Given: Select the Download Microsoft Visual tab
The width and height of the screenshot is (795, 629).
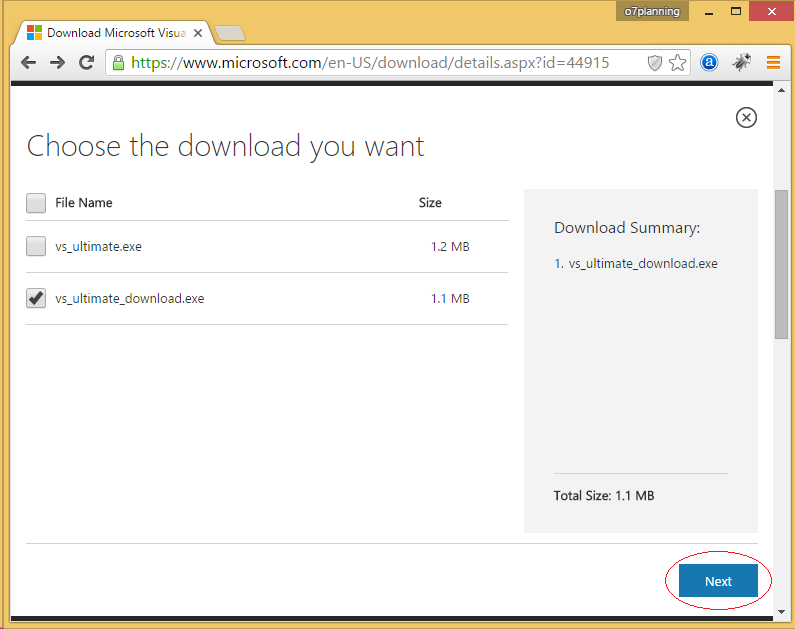Looking at the screenshot, I should 113,33.
